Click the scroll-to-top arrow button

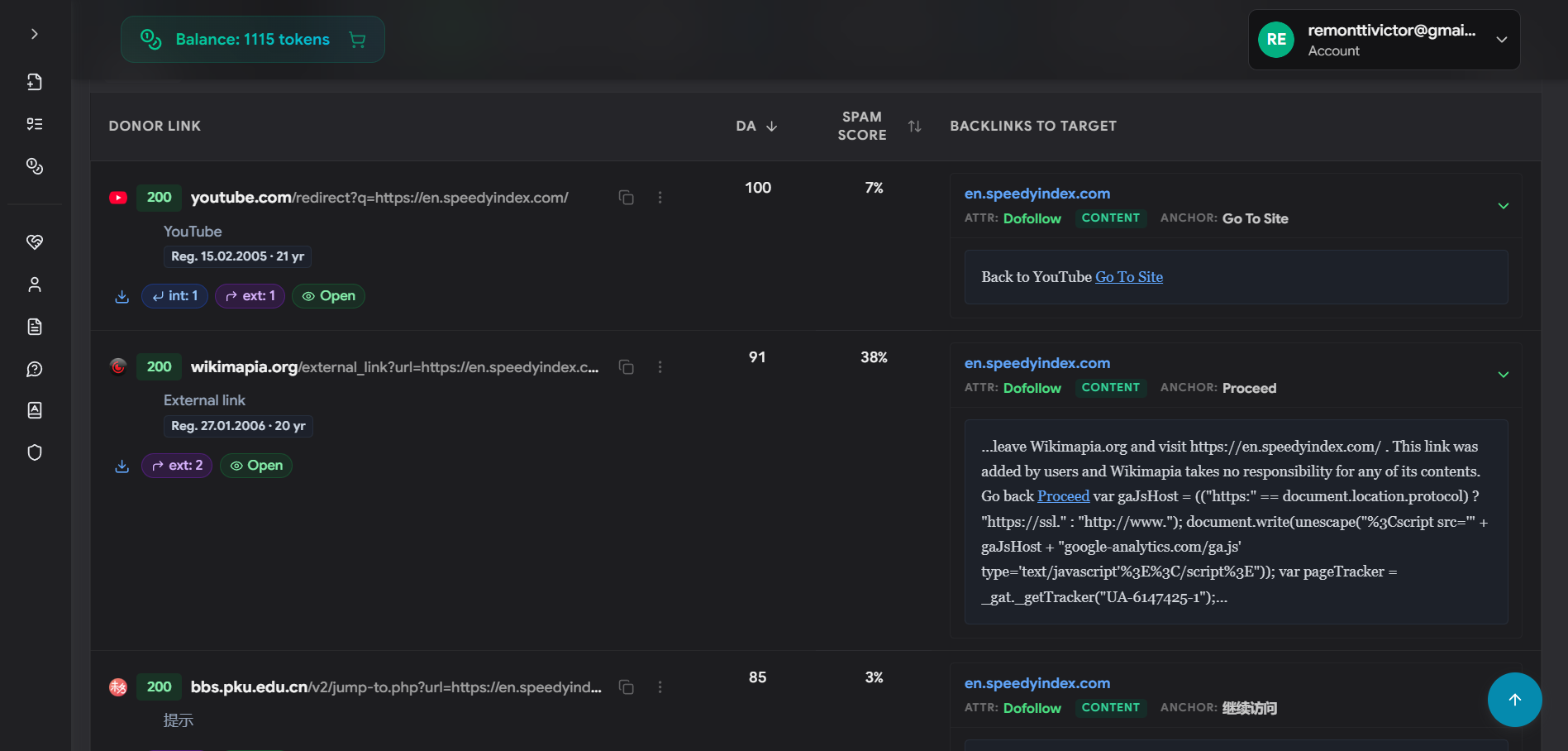pos(1514,700)
